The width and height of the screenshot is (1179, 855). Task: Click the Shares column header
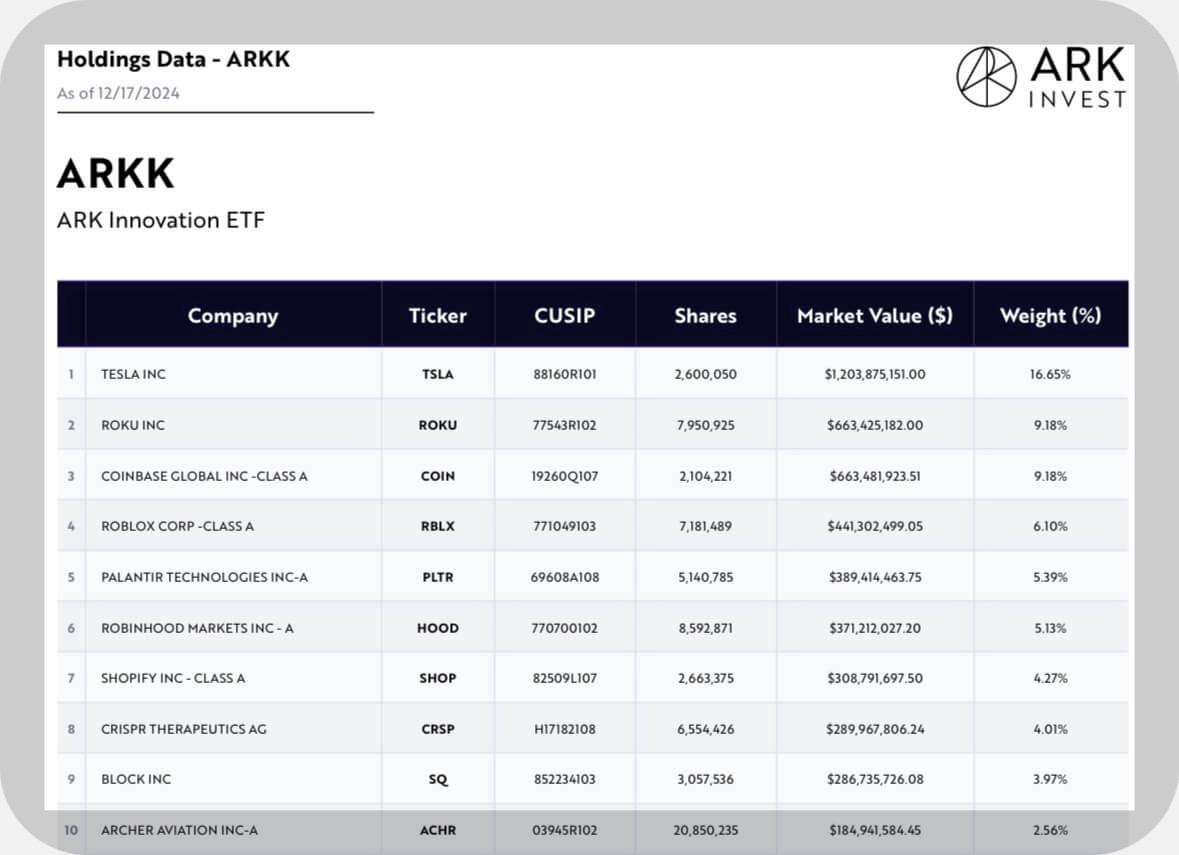[705, 316]
